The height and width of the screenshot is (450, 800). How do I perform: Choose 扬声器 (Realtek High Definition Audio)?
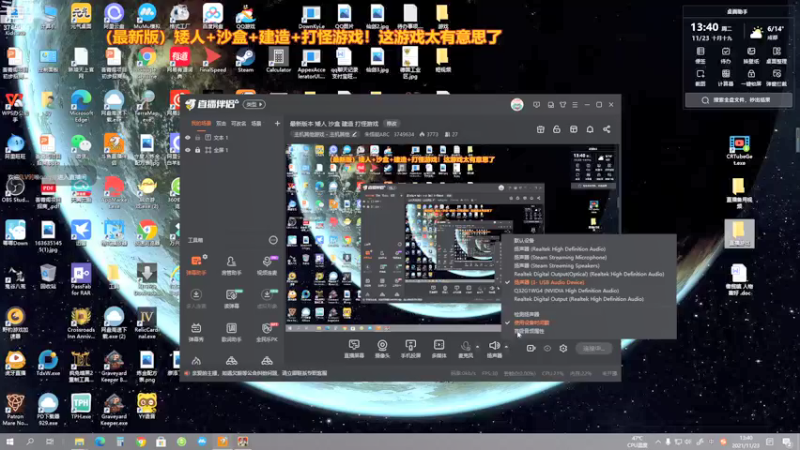click(x=560, y=249)
